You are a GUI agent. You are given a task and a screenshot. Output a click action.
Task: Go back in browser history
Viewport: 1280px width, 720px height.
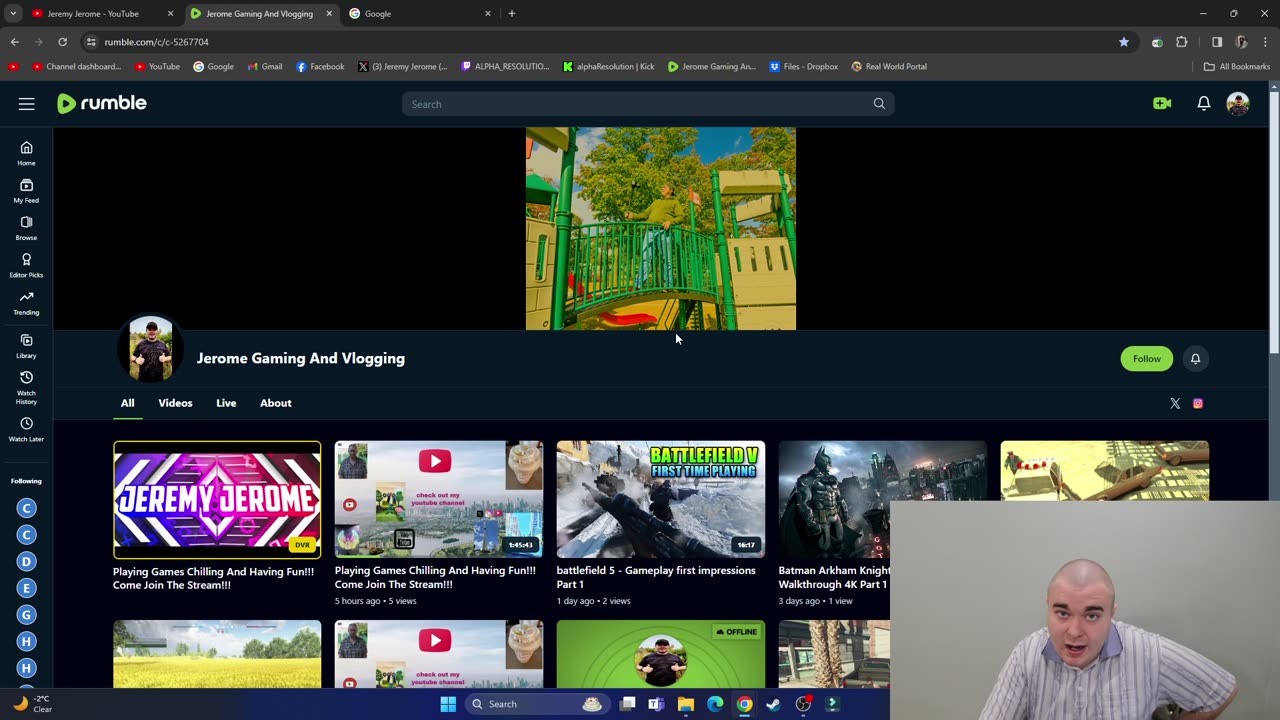(x=14, y=42)
